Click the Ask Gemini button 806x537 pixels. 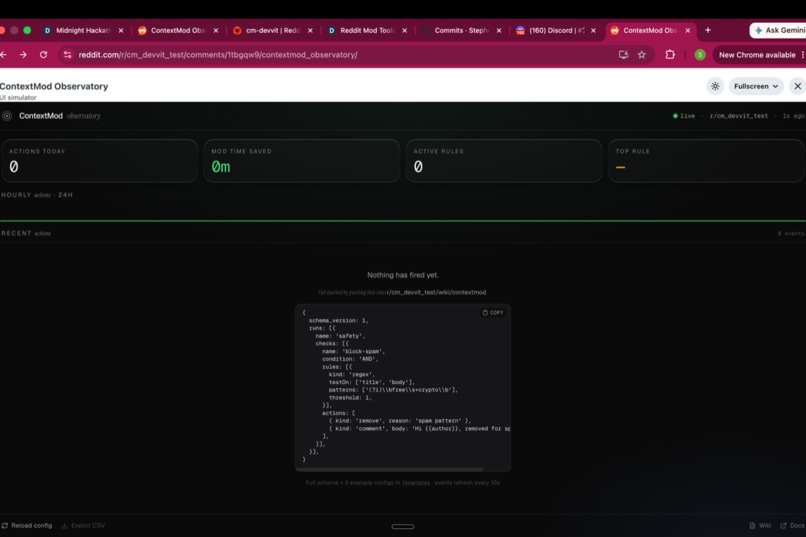[x=778, y=30]
